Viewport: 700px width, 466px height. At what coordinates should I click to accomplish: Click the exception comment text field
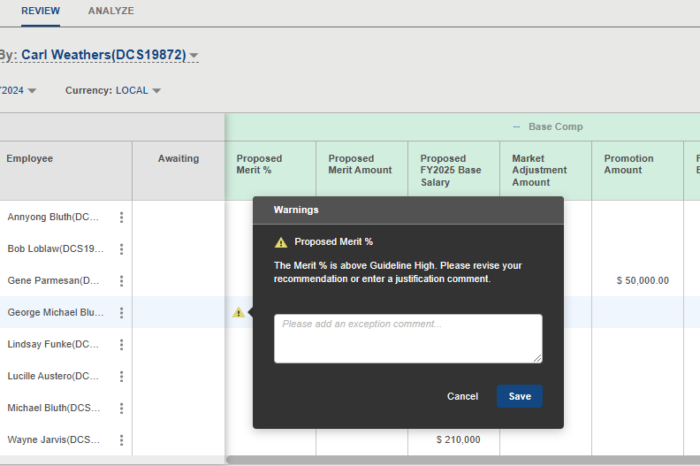click(x=408, y=338)
